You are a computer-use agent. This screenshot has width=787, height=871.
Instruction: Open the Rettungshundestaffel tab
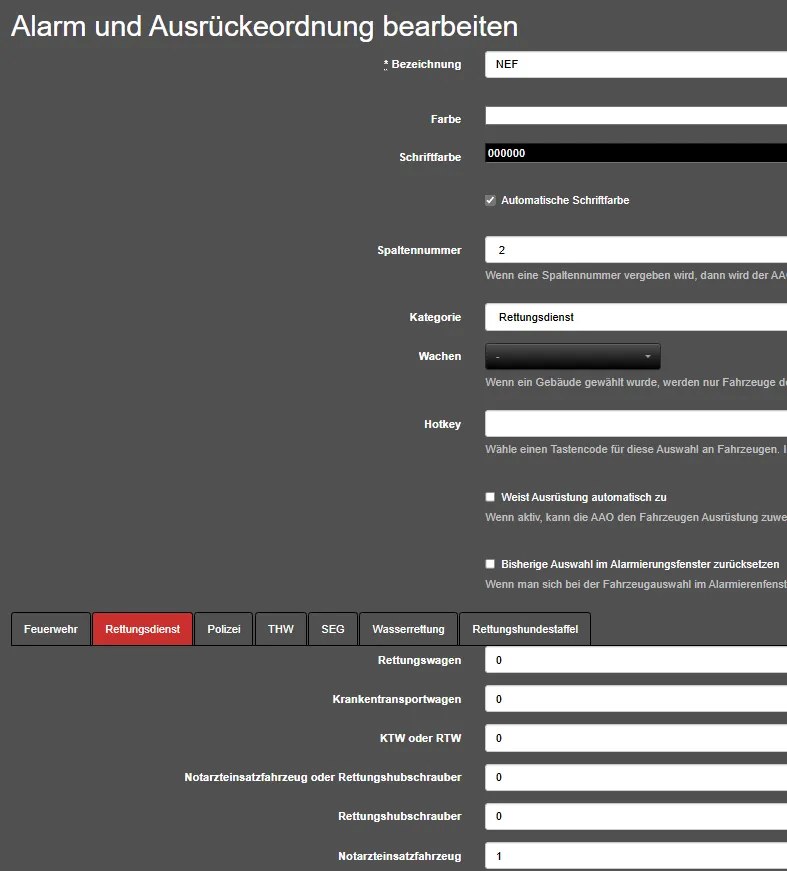525,629
